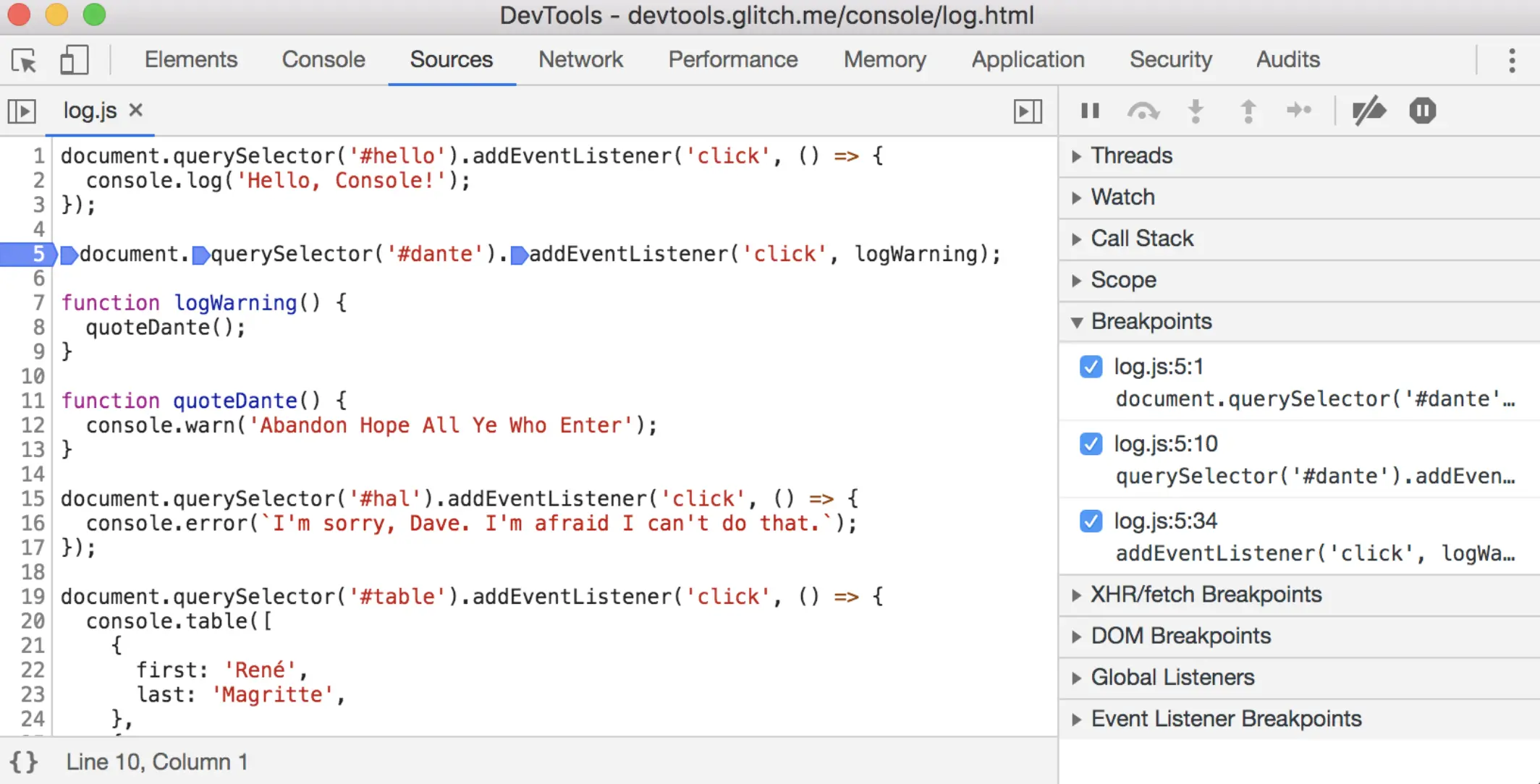Click the inspect element picker icon
The height and width of the screenshot is (784, 1540).
click(x=25, y=61)
